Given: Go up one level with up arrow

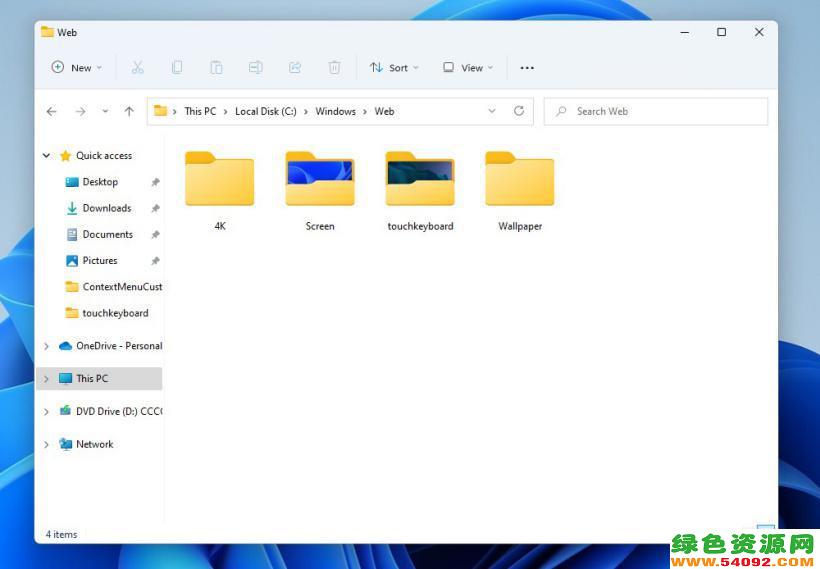Looking at the screenshot, I should coord(129,111).
